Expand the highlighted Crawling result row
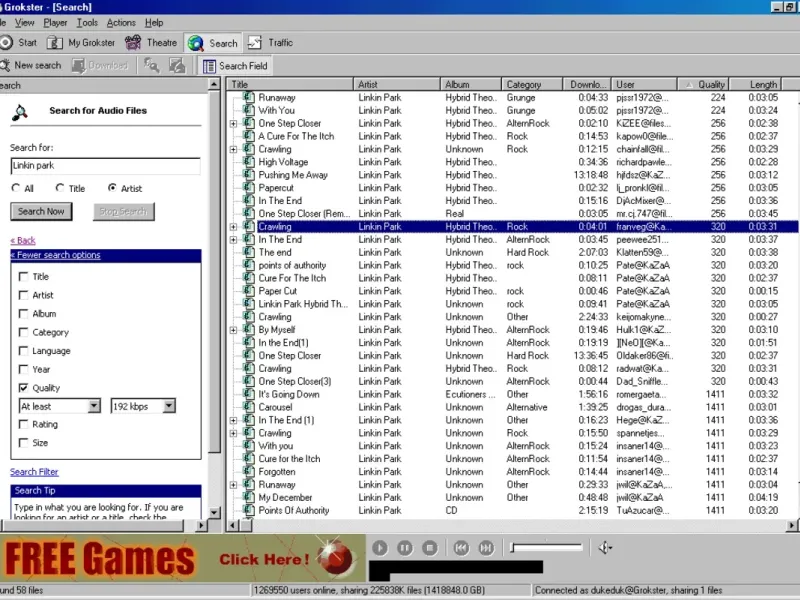Viewport: 800px width, 600px height. click(x=233, y=227)
